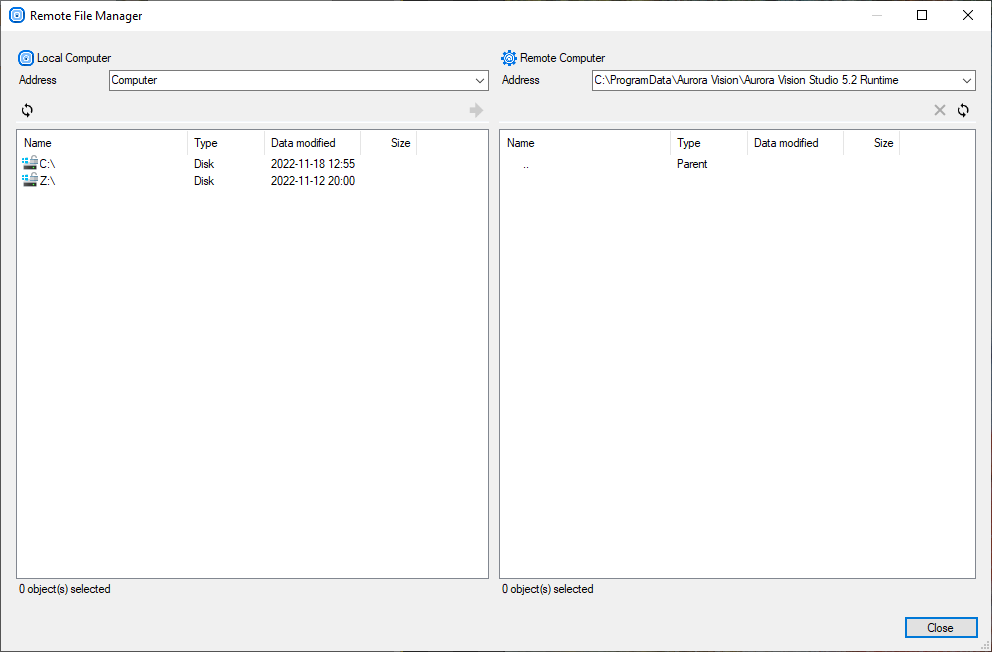Image resolution: width=992 pixels, height=652 pixels.
Task: Sort local files by Type column
Action: coord(225,143)
